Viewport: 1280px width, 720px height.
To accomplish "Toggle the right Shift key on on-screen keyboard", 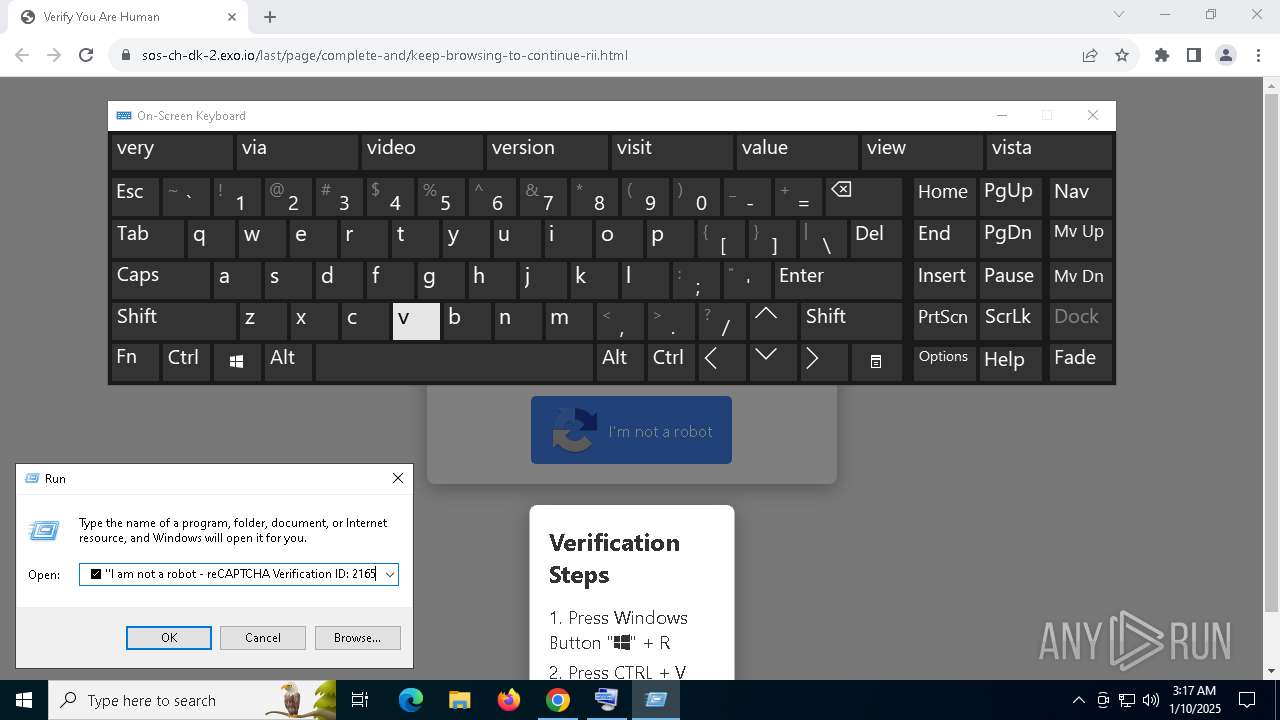I will 852,320.
